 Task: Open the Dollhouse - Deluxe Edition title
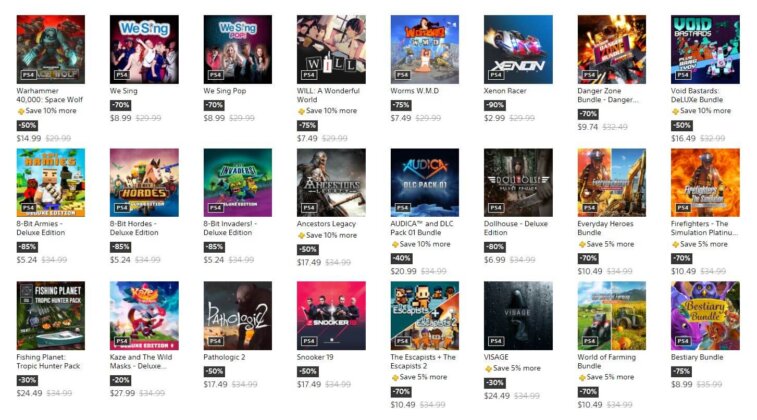point(516,228)
